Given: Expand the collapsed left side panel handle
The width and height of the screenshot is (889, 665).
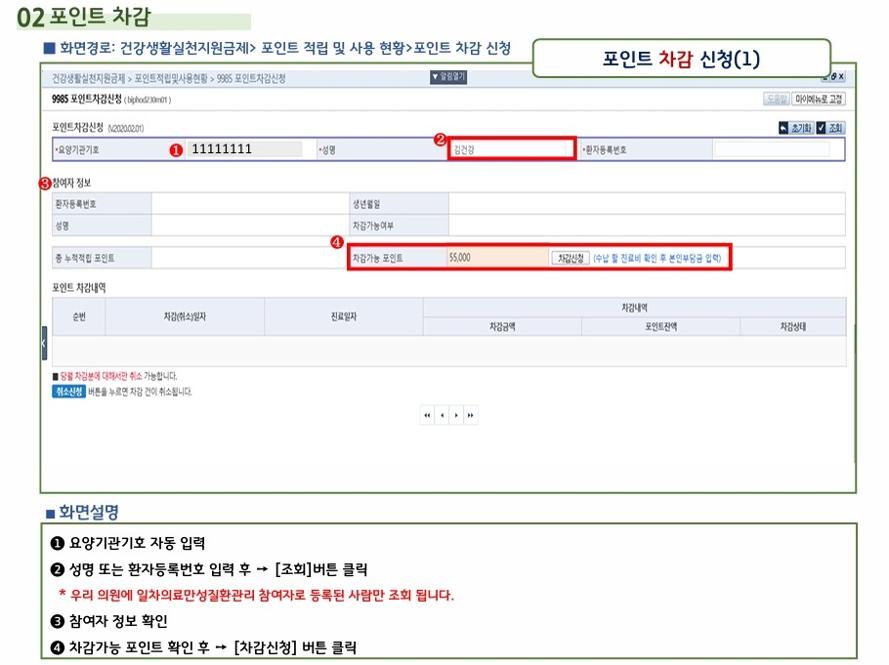Looking at the screenshot, I should 44,343.
